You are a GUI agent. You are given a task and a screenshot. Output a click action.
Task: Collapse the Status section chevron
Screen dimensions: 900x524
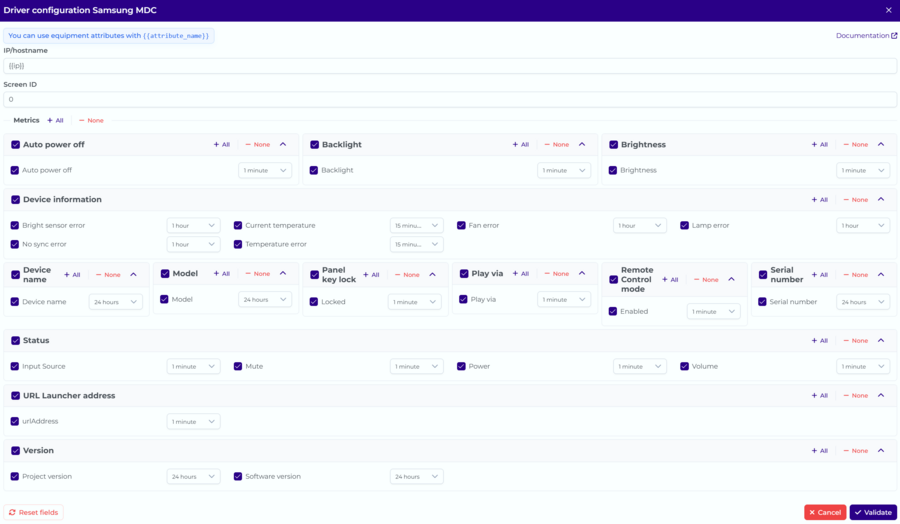pos(881,340)
